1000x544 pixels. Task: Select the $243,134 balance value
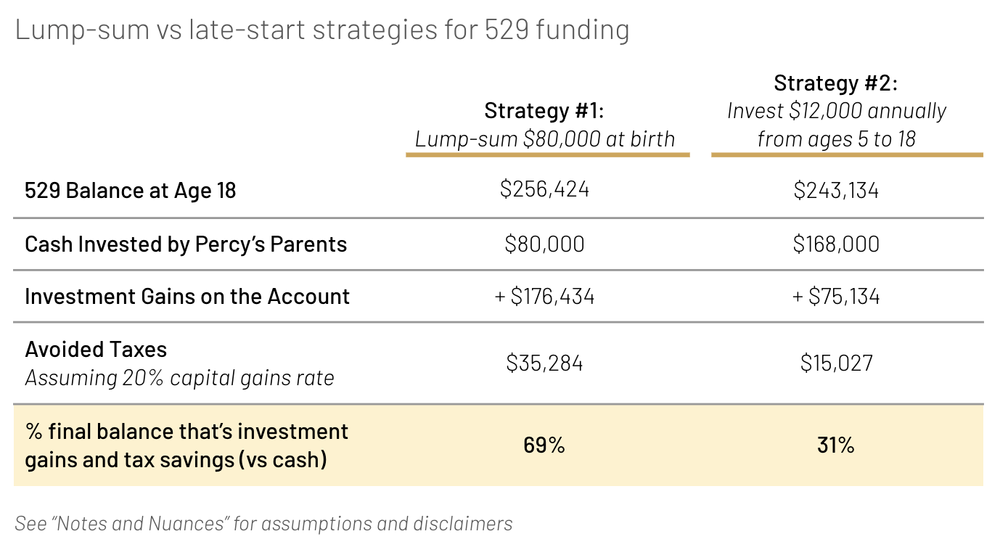pyautogui.click(x=836, y=190)
